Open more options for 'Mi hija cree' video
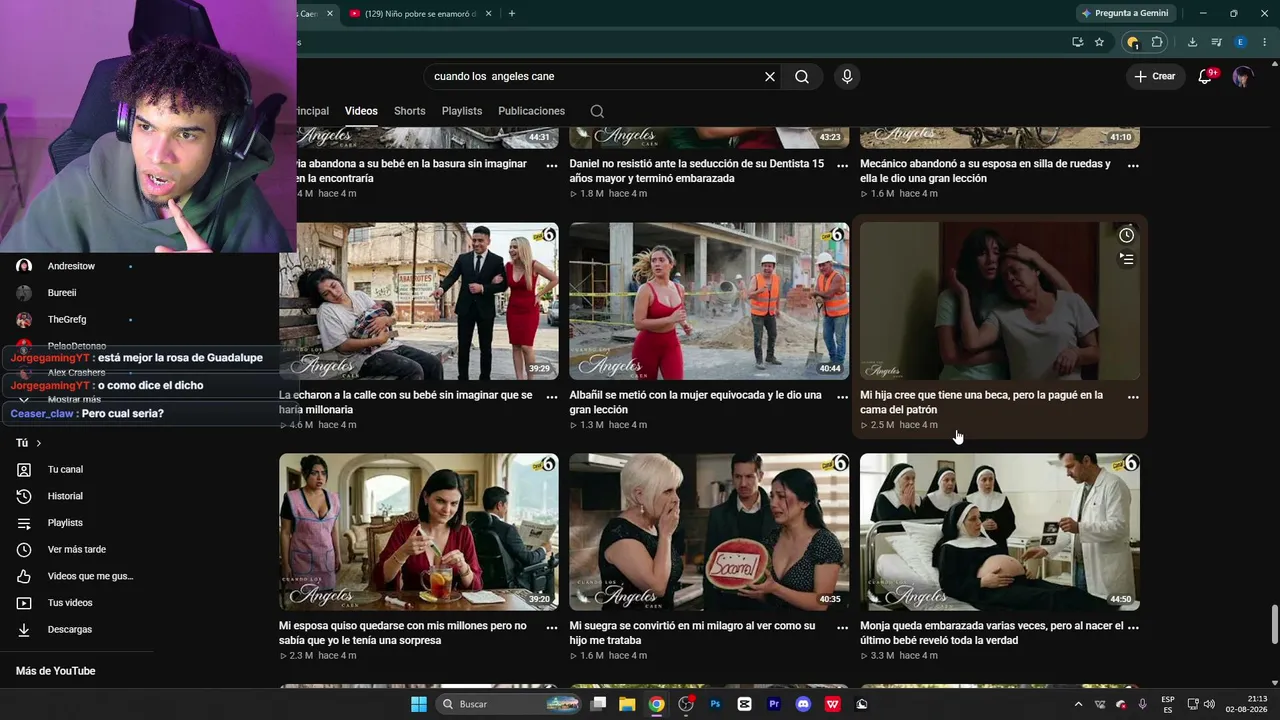Viewport: 1280px width, 720px height. click(x=1133, y=397)
